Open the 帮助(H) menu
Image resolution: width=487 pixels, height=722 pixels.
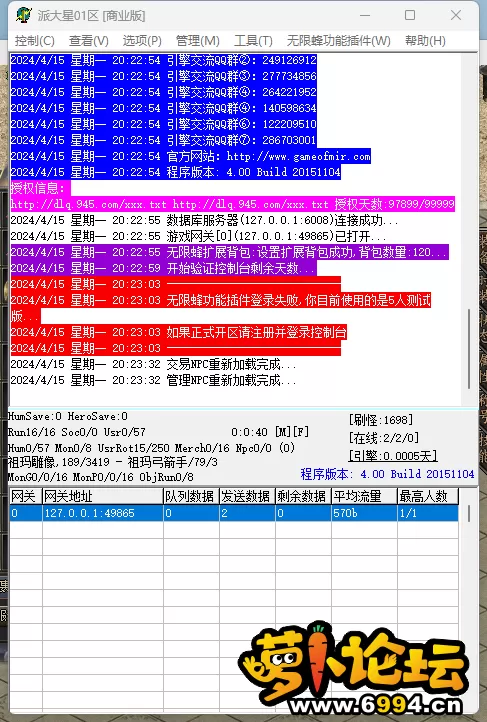click(x=425, y=41)
